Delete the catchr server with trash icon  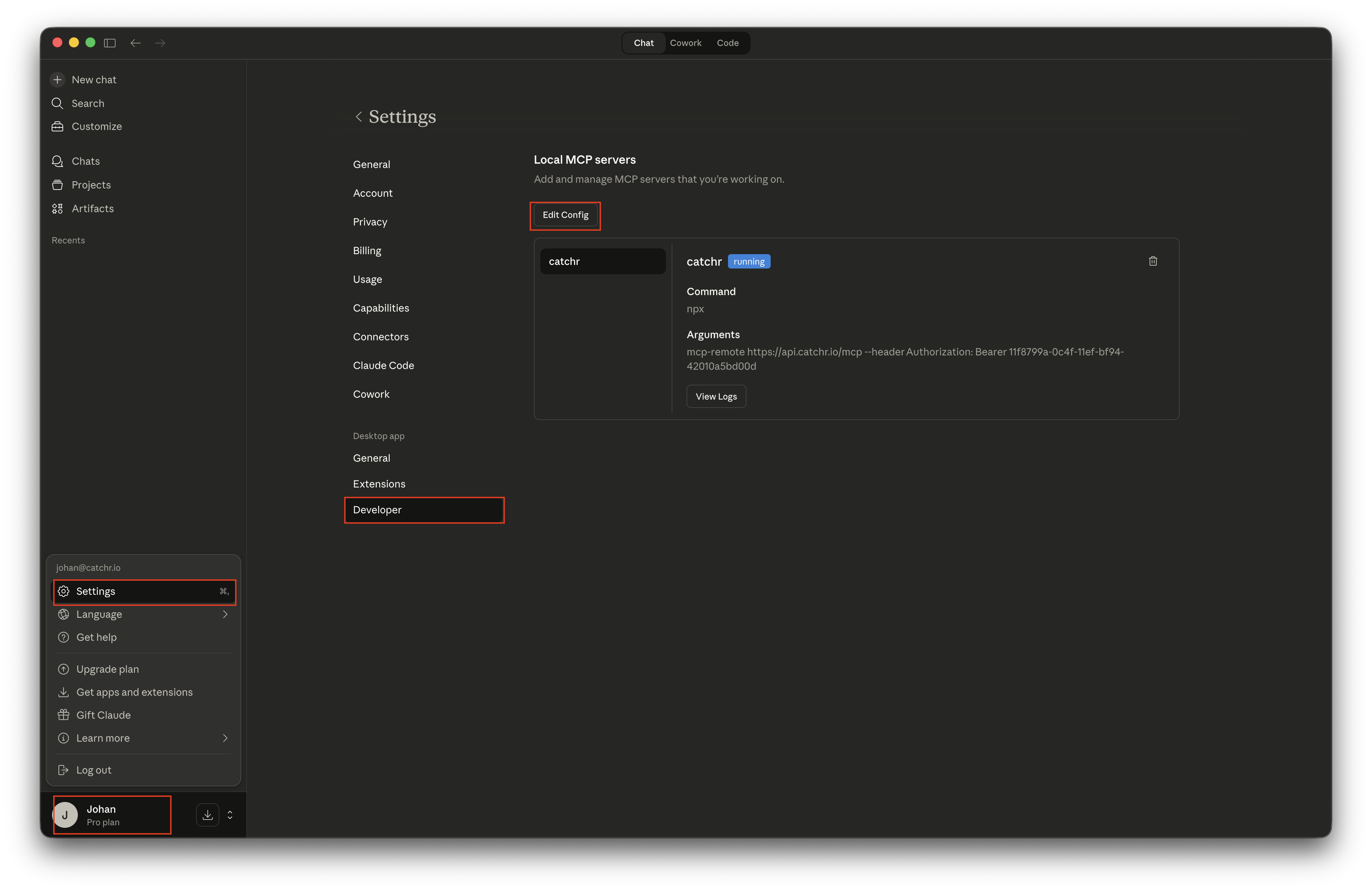pos(1152,261)
